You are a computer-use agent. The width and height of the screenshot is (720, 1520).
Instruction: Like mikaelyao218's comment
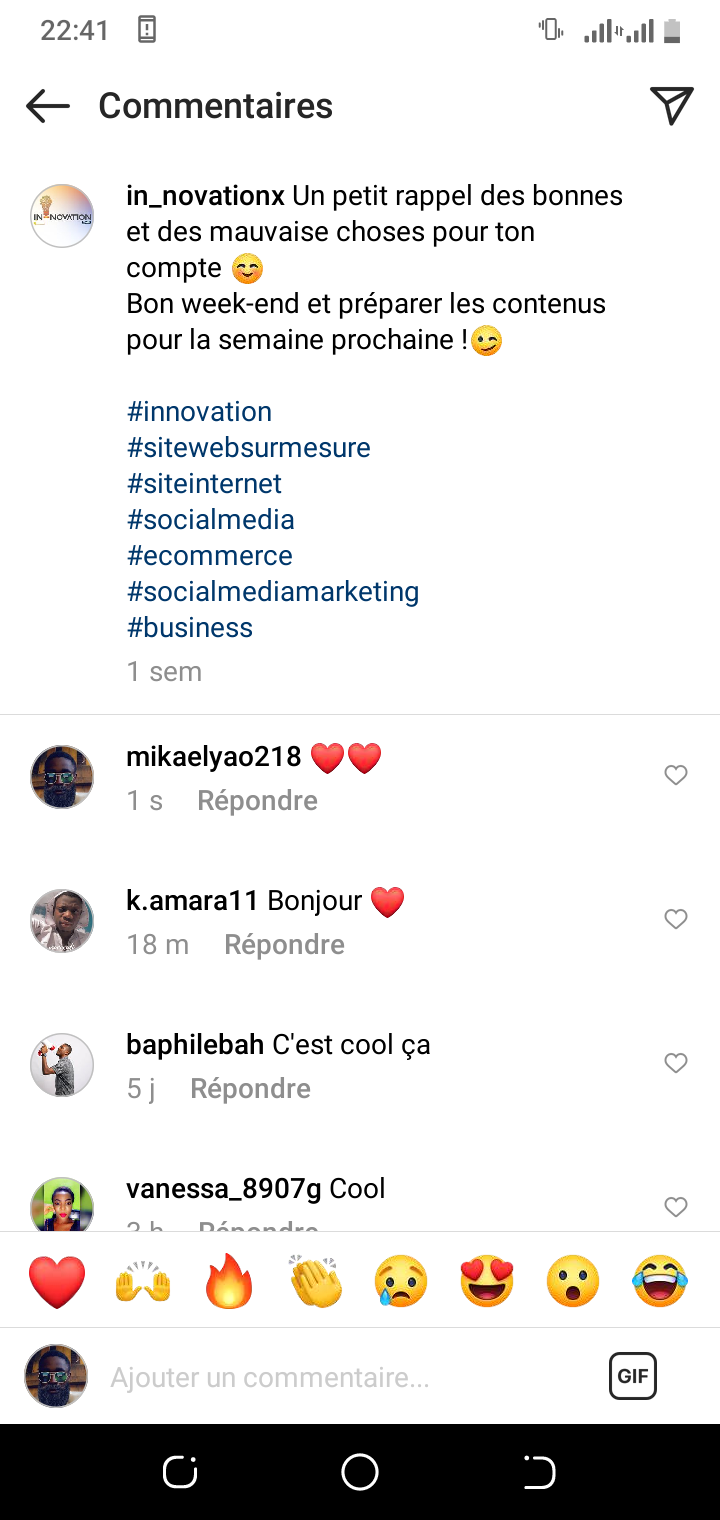(x=676, y=775)
